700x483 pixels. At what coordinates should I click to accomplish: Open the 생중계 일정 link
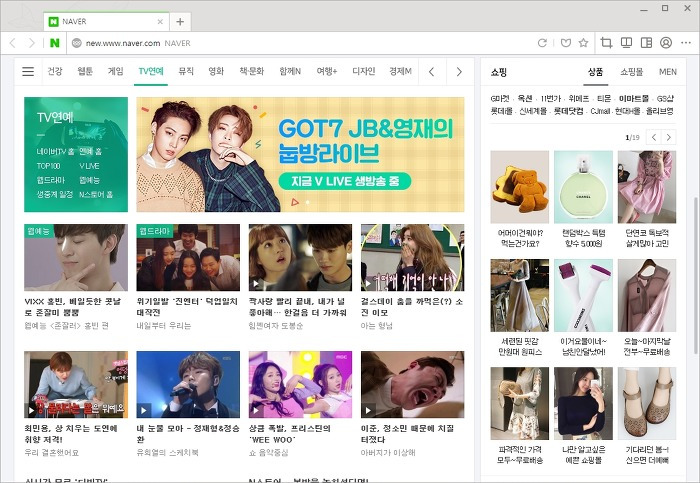[x=54, y=194]
